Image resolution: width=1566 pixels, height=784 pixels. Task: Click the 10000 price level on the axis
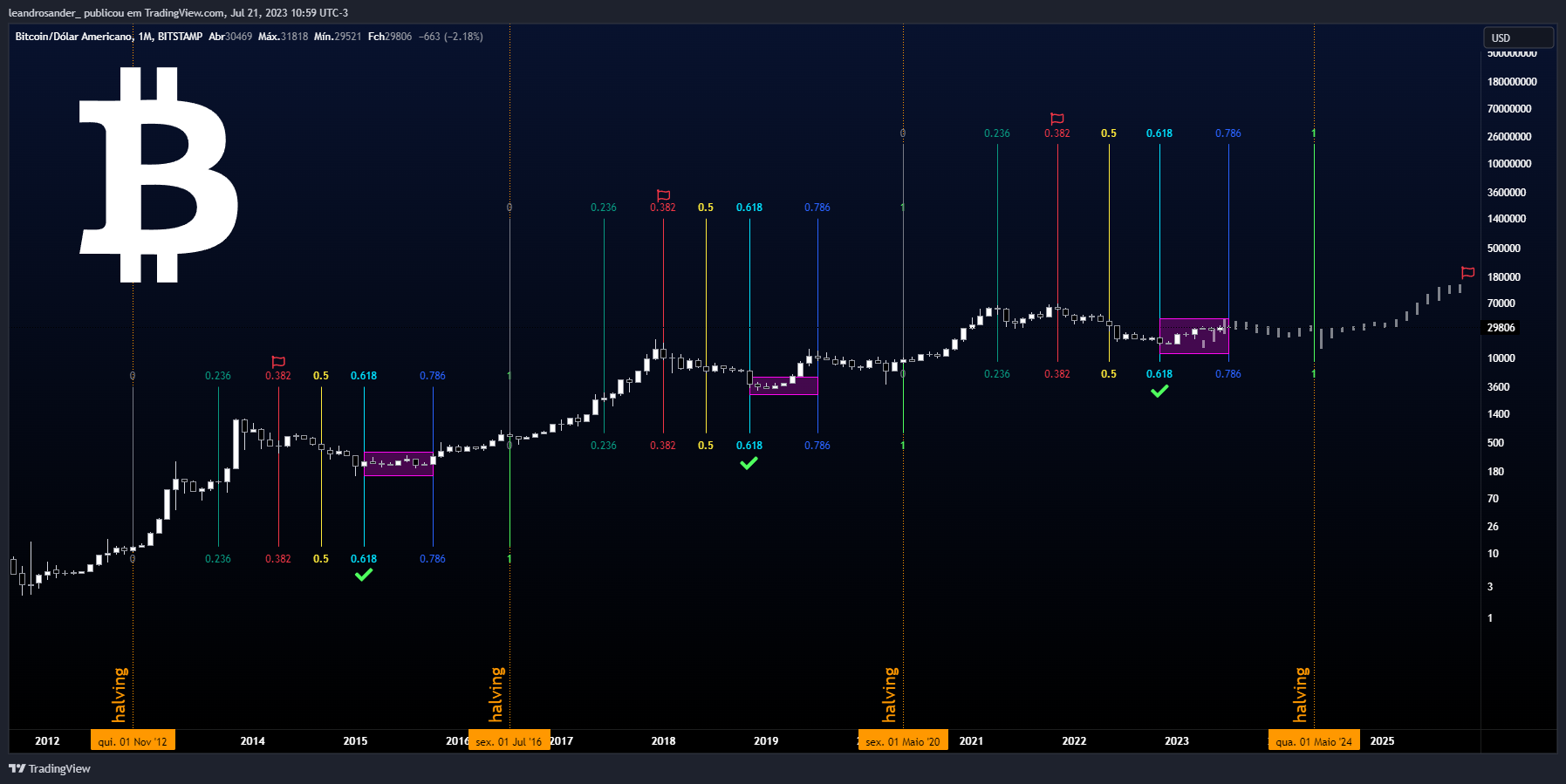[1501, 358]
